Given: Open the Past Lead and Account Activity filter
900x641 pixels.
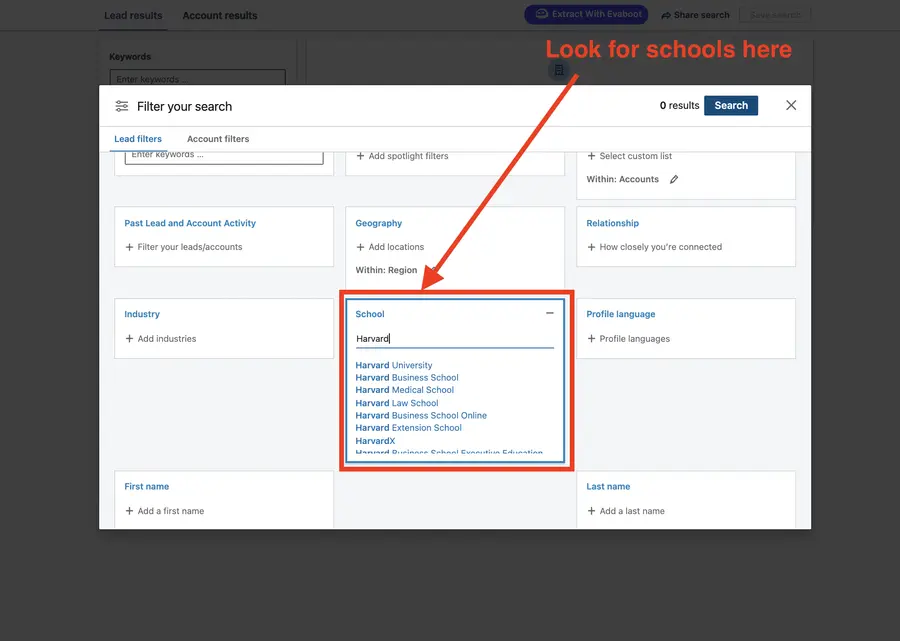Looking at the screenshot, I should coord(190,223).
